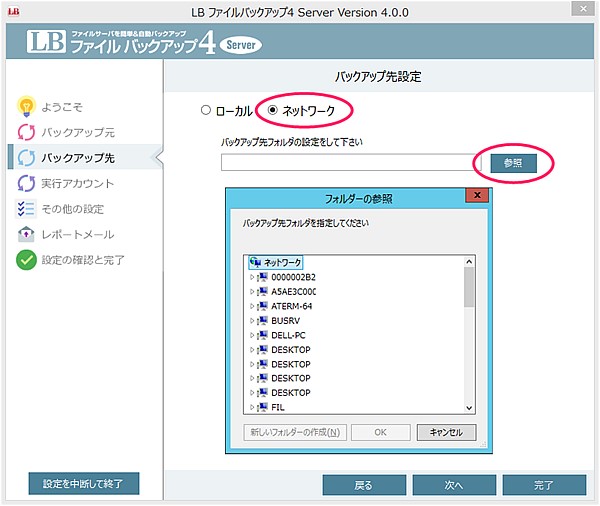The width and height of the screenshot is (600, 506).
Task: Go to レポートメール step in sidebar
Action: [x=78, y=234]
